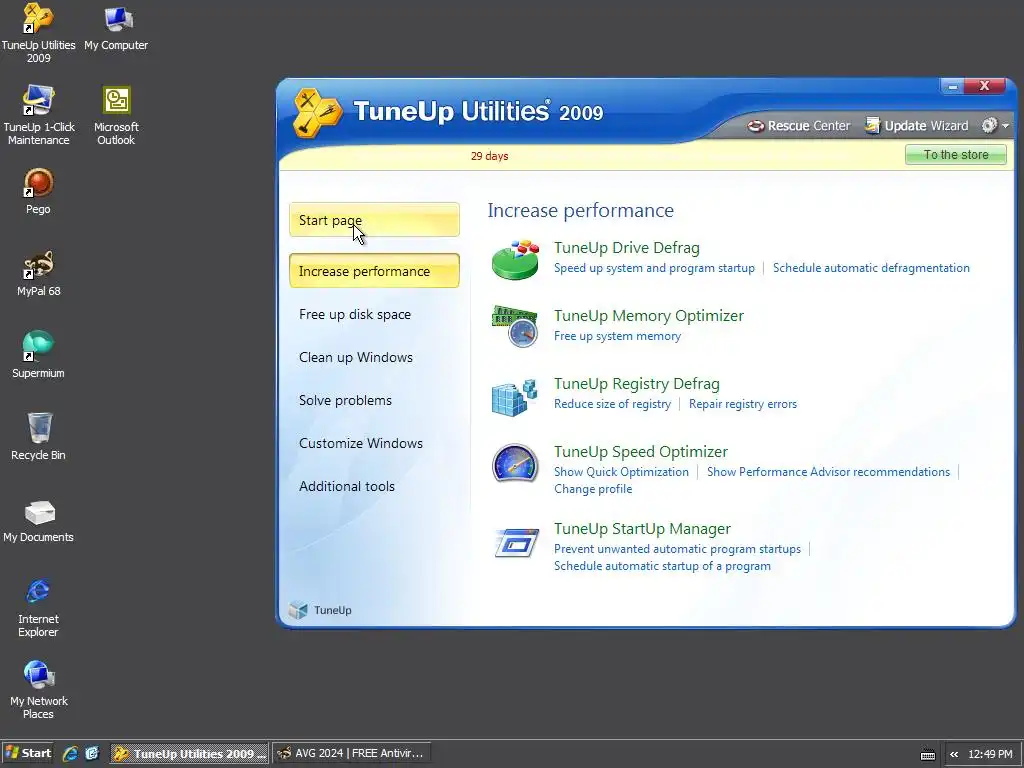Click the TuneUp Speed Optimizer gauge icon
The height and width of the screenshot is (768, 1024).
pos(515,463)
